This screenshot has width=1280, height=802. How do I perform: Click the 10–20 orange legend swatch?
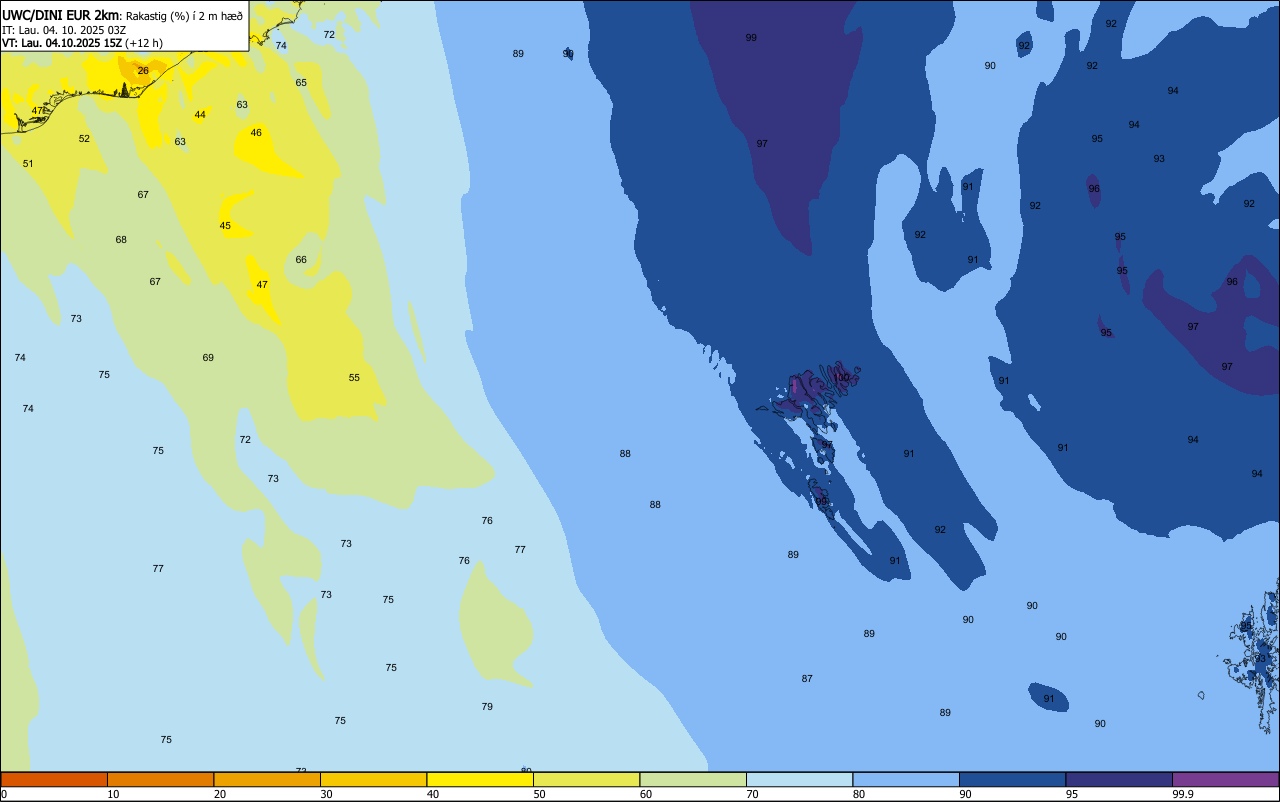(x=160, y=779)
